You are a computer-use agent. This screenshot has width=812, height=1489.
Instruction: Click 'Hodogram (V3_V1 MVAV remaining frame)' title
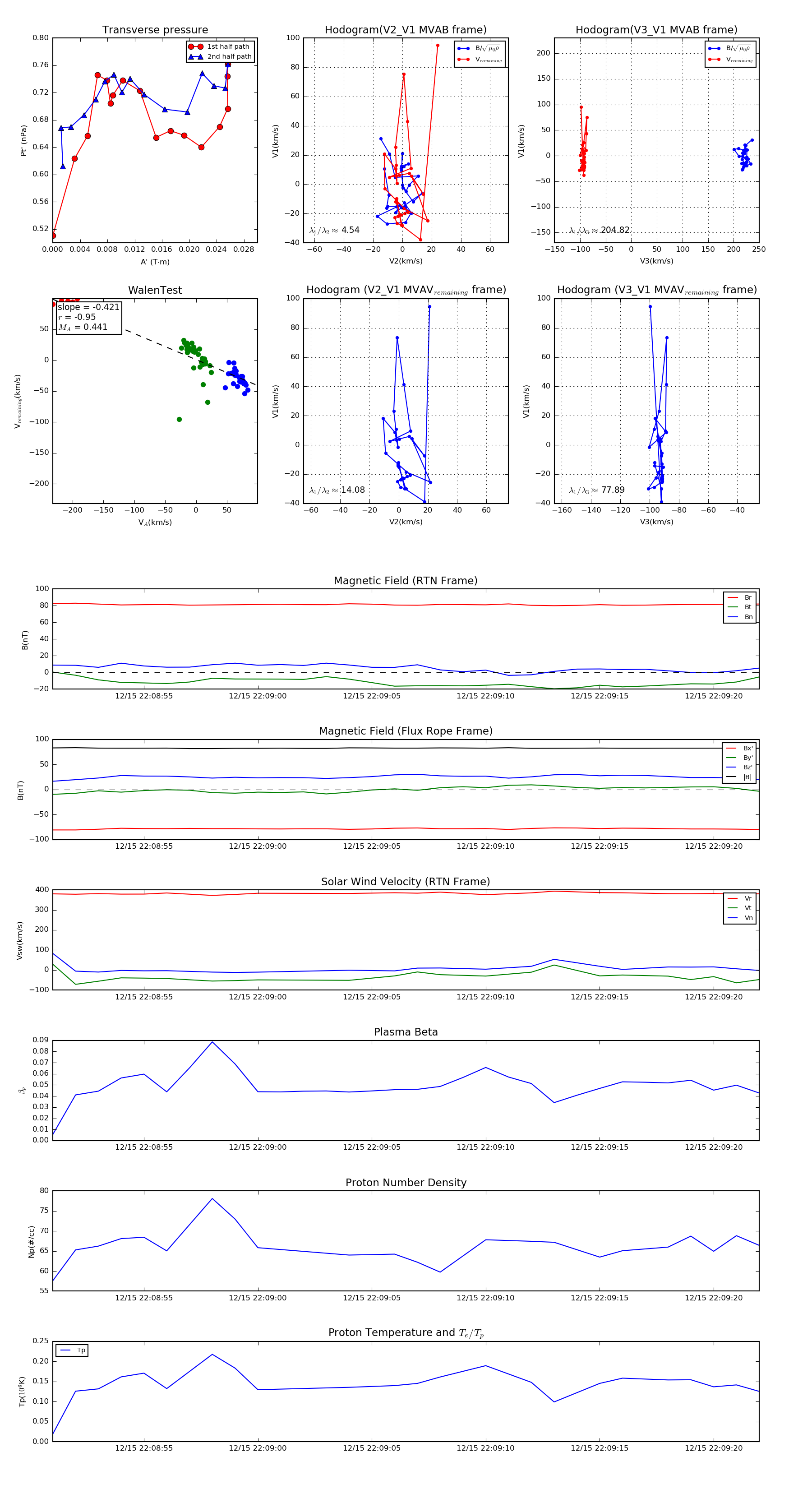point(656,290)
